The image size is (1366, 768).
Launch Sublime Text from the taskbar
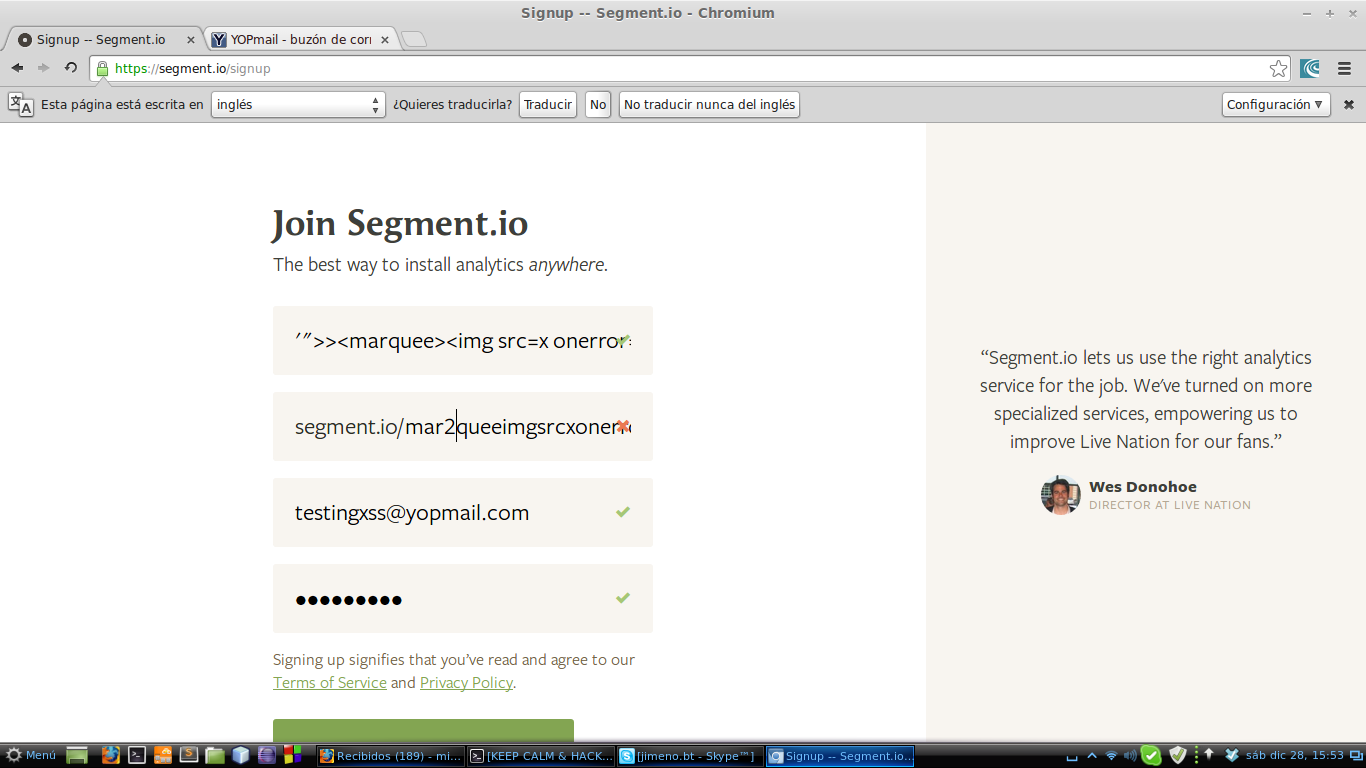click(188, 755)
